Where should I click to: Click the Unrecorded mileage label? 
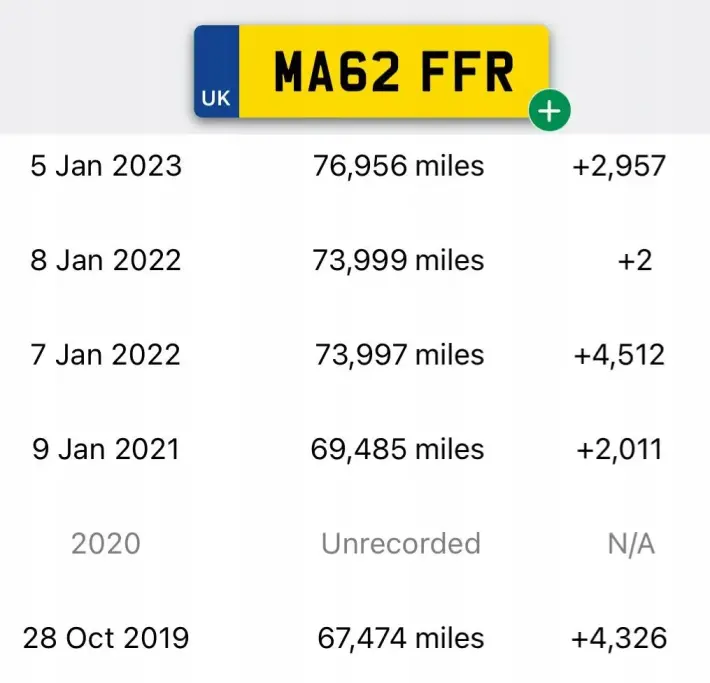[401, 544]
